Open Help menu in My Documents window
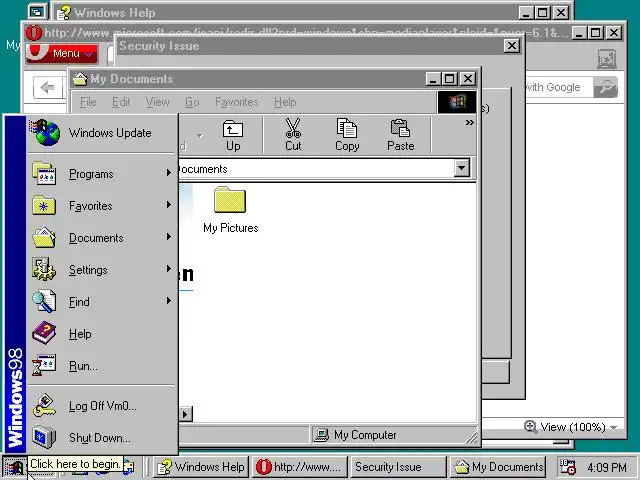 tap(285, 102)
